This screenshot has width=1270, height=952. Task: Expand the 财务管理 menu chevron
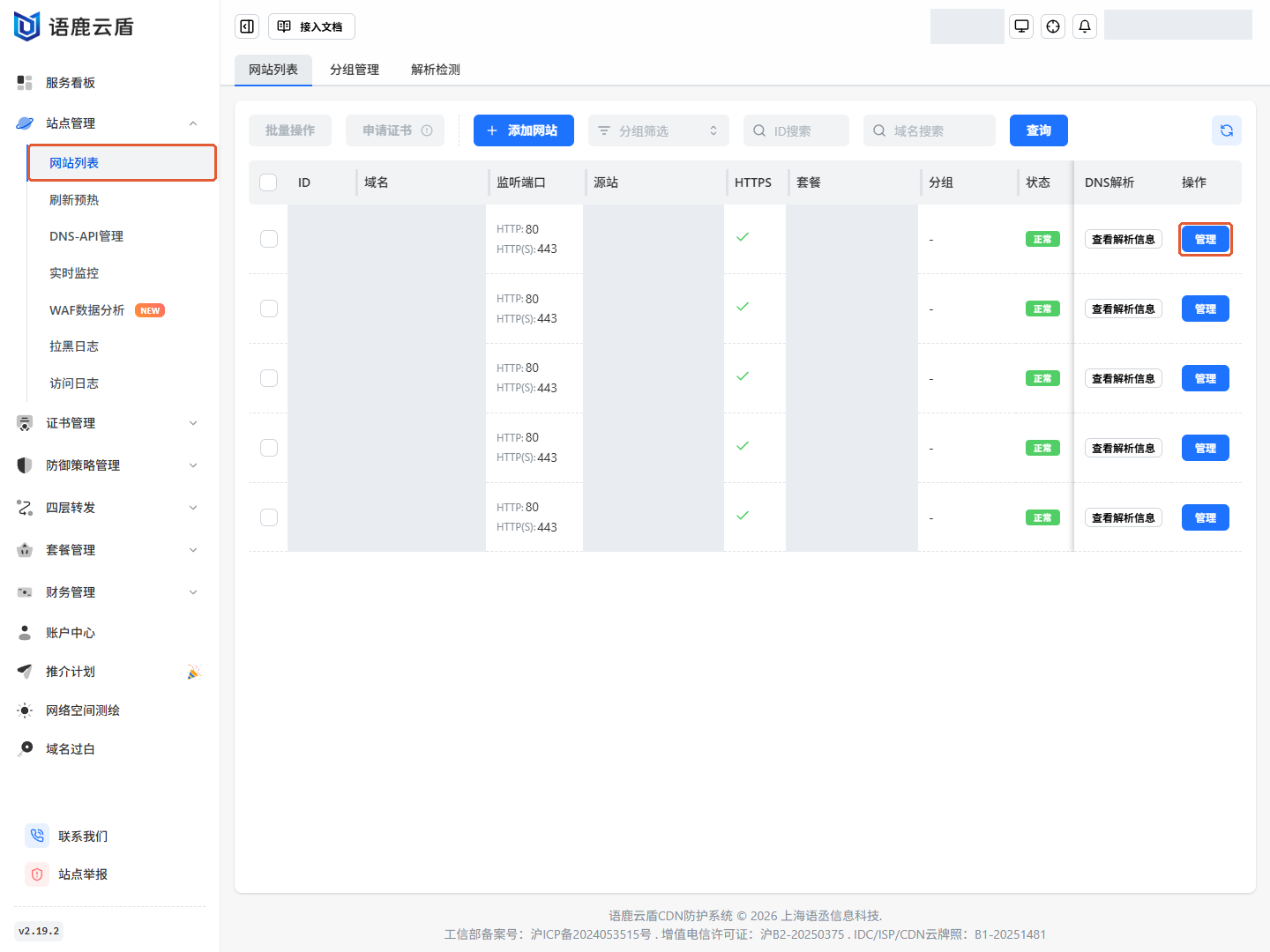[x=193, y=592]
